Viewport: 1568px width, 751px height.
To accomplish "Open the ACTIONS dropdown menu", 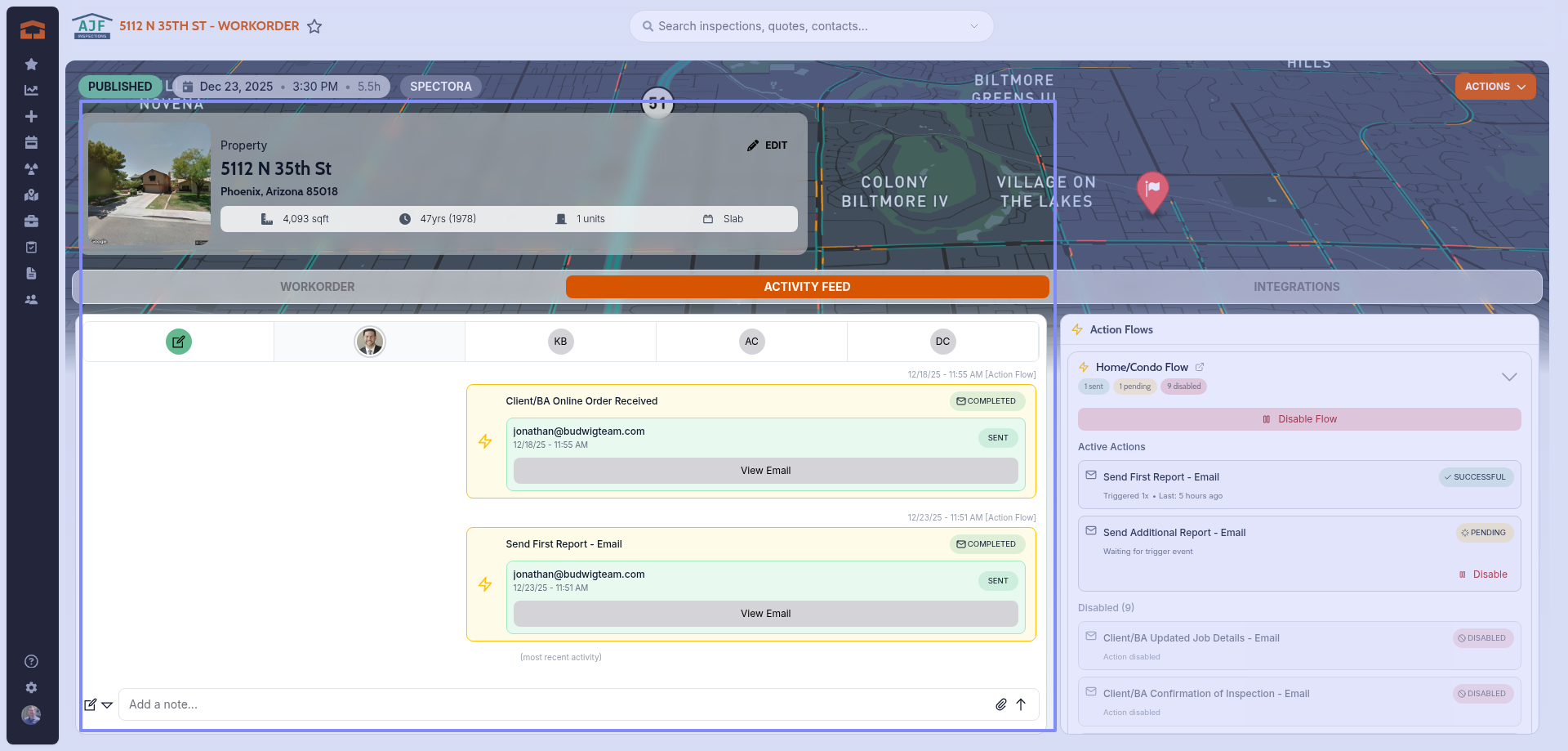I will [1494, 87].
